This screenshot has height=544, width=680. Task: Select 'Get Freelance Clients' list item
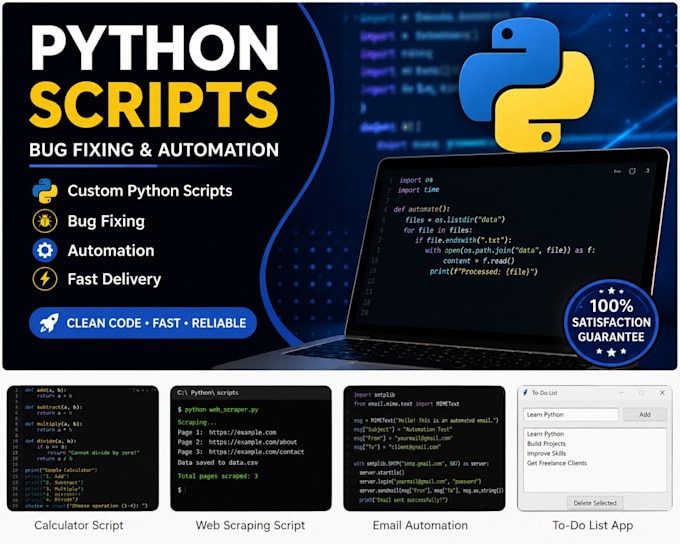click(x=556, y=463)
